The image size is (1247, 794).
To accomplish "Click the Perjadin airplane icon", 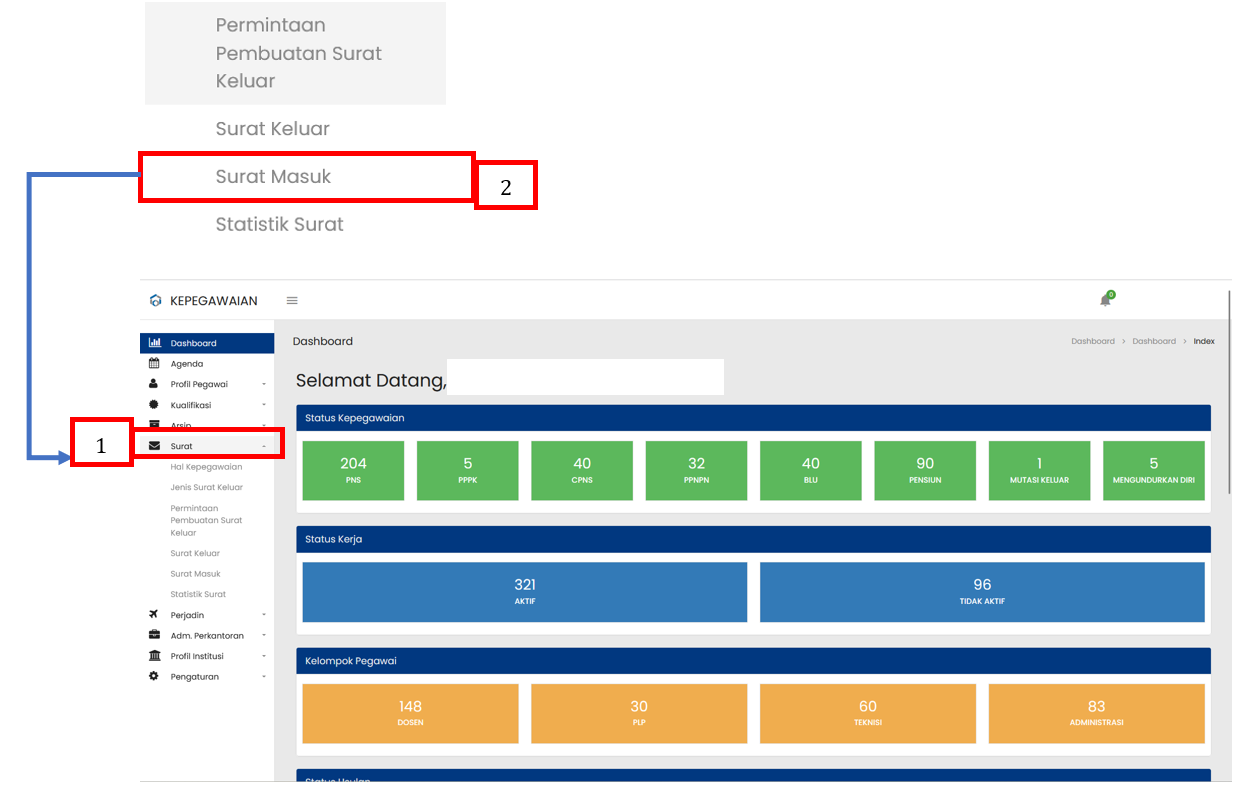I will (154, 615).
